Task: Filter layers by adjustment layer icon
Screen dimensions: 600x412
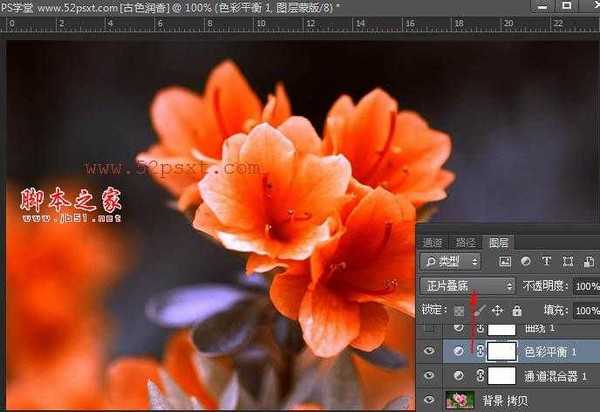Action: coord(523,262)
